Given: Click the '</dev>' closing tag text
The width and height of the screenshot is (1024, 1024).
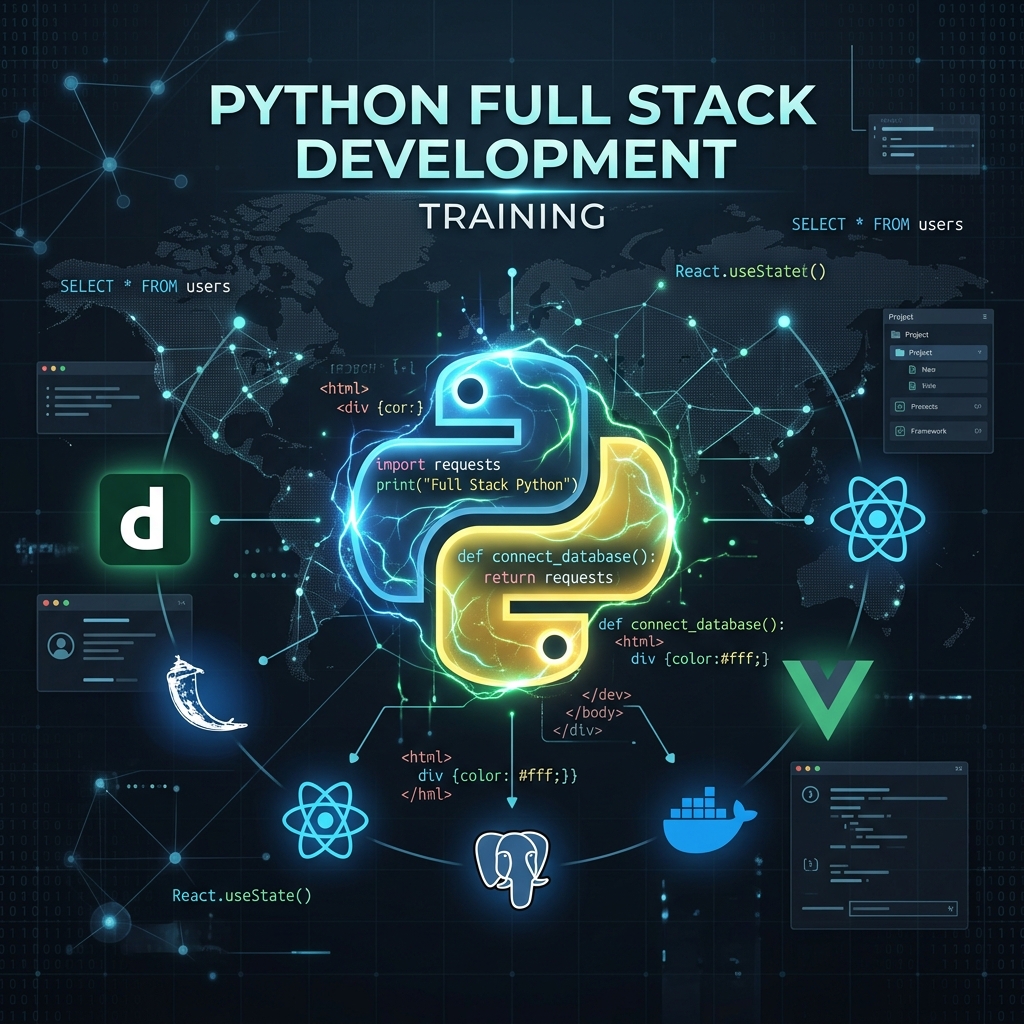Looking at the screenshot, I should tap(606, 694).
